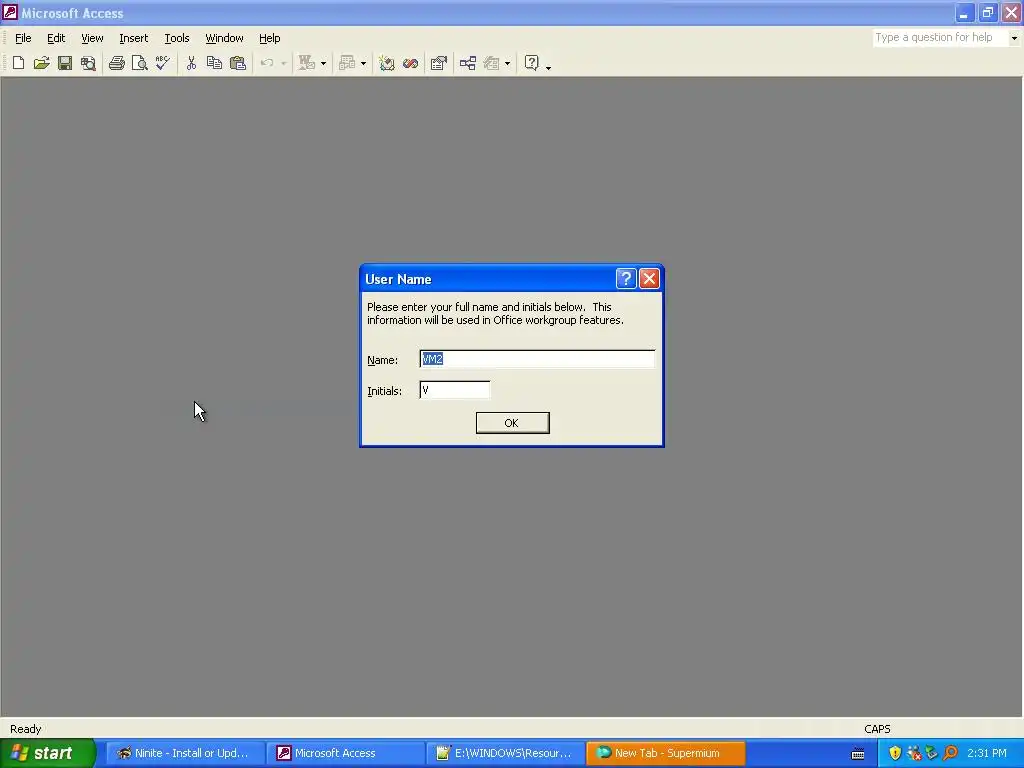Image resolution: width=1024 pixels, height=768 pixels.
Task: Switch to E:\WINDOWS\Resour... taskbar window
Action: point(505,753)
